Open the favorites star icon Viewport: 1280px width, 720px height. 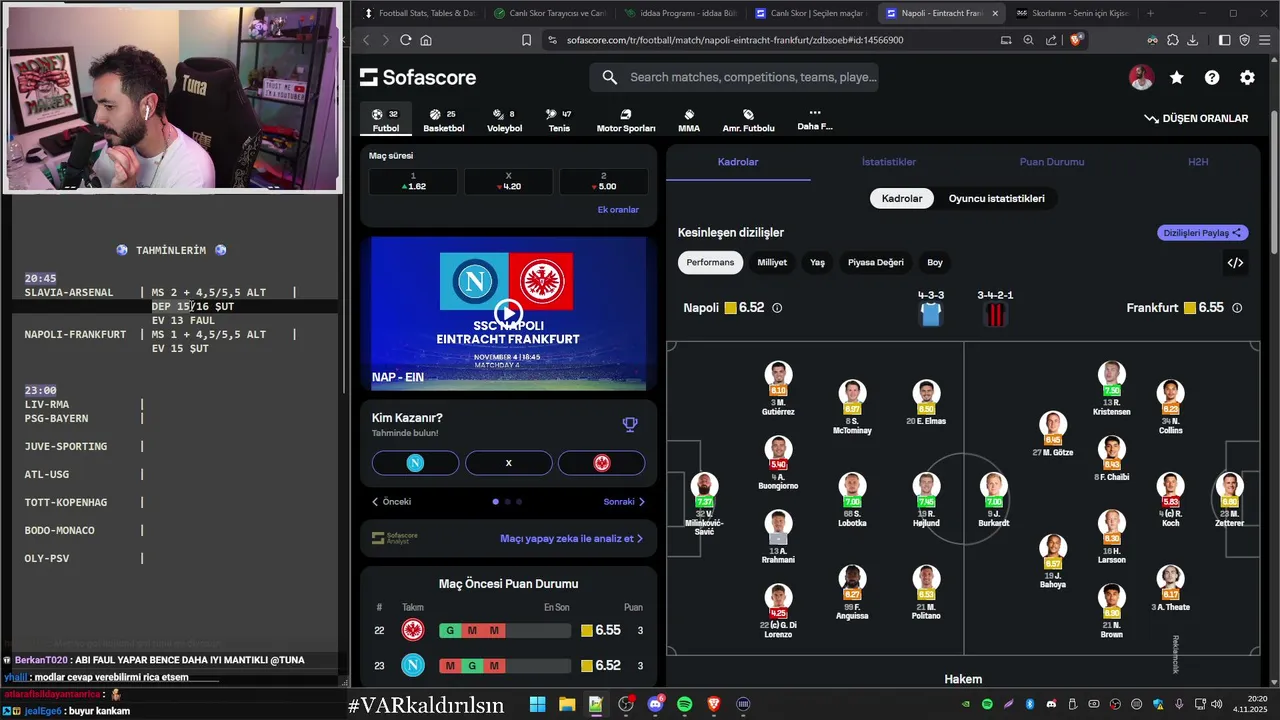click(1177, 77)
